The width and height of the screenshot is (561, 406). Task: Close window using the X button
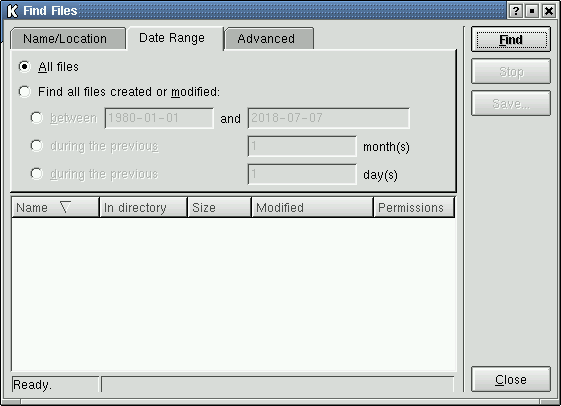[548, 11]
